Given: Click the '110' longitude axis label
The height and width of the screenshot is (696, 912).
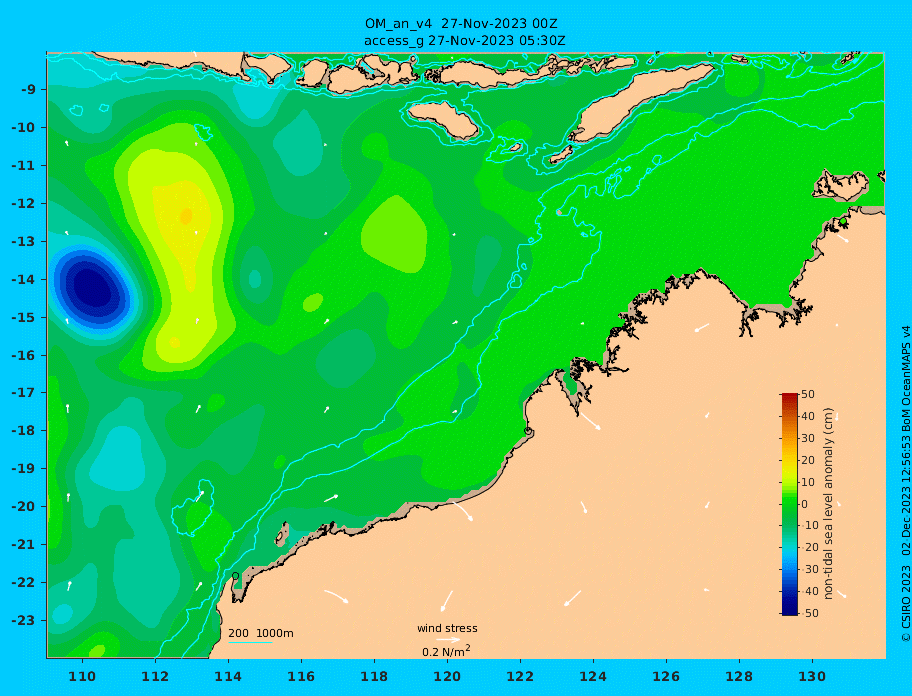Looking at the screenshot, I should [82, 676].
